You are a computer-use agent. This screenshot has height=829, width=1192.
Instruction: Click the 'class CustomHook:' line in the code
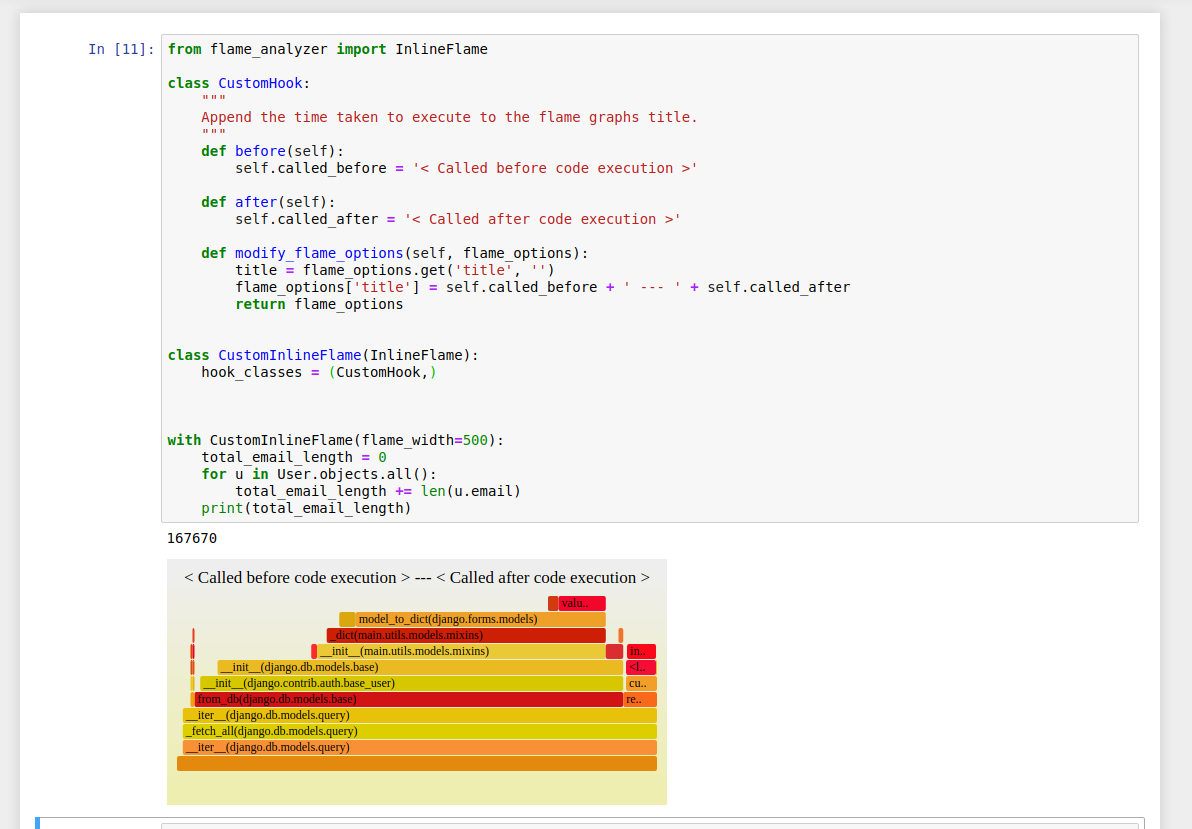click(x=239, y=83)
